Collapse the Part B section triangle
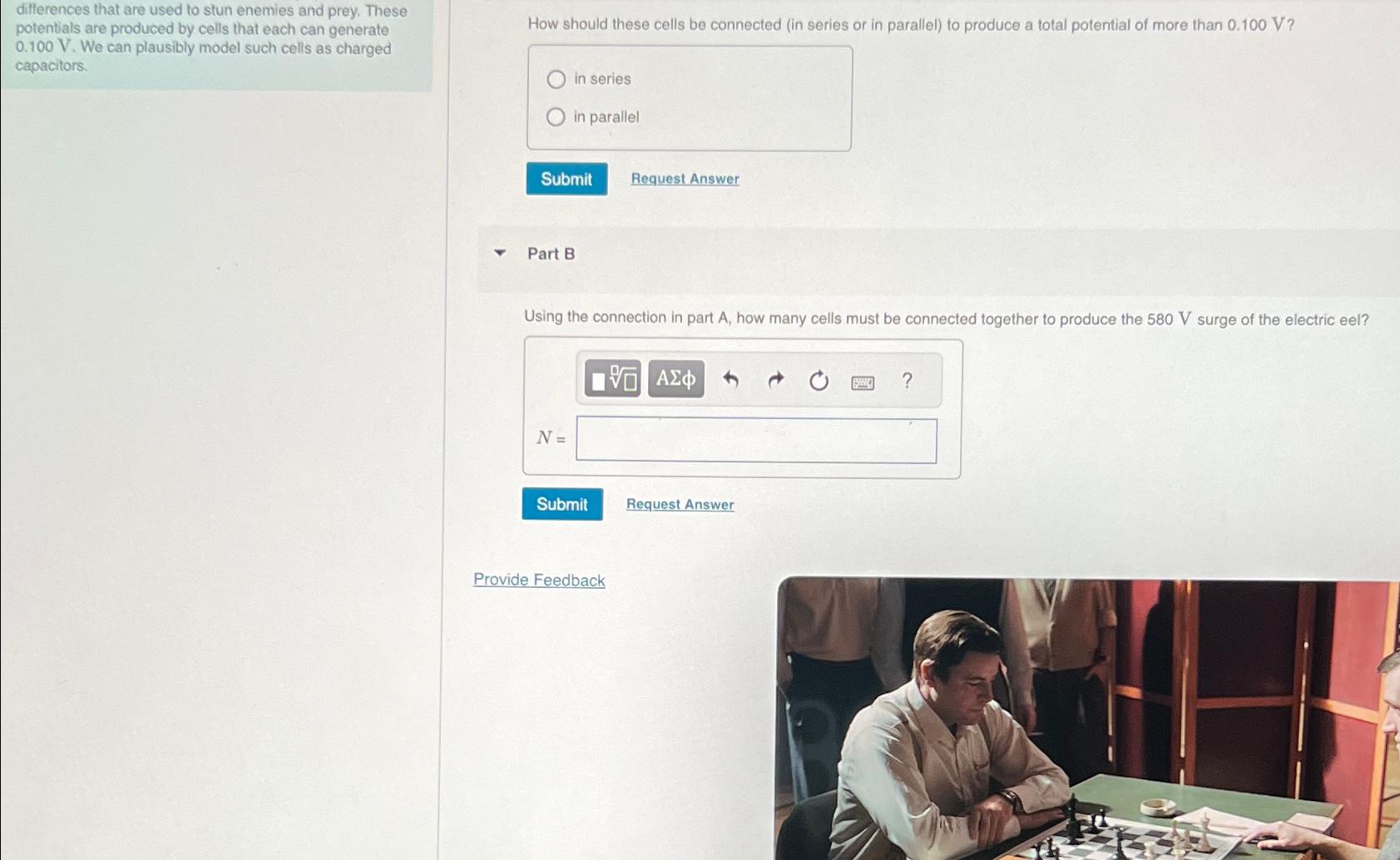 500,253
